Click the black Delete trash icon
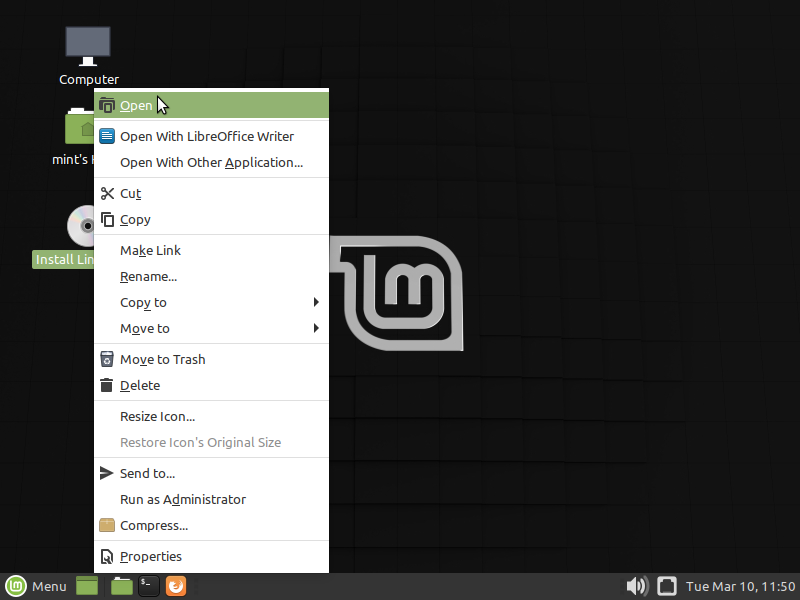The height and width of the screenshot is (600, 800). [107, 385]
